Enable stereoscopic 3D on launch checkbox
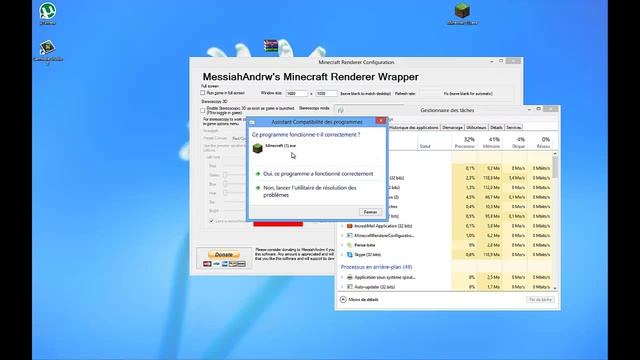The image size is (640, 360). [x=202, y=110]
